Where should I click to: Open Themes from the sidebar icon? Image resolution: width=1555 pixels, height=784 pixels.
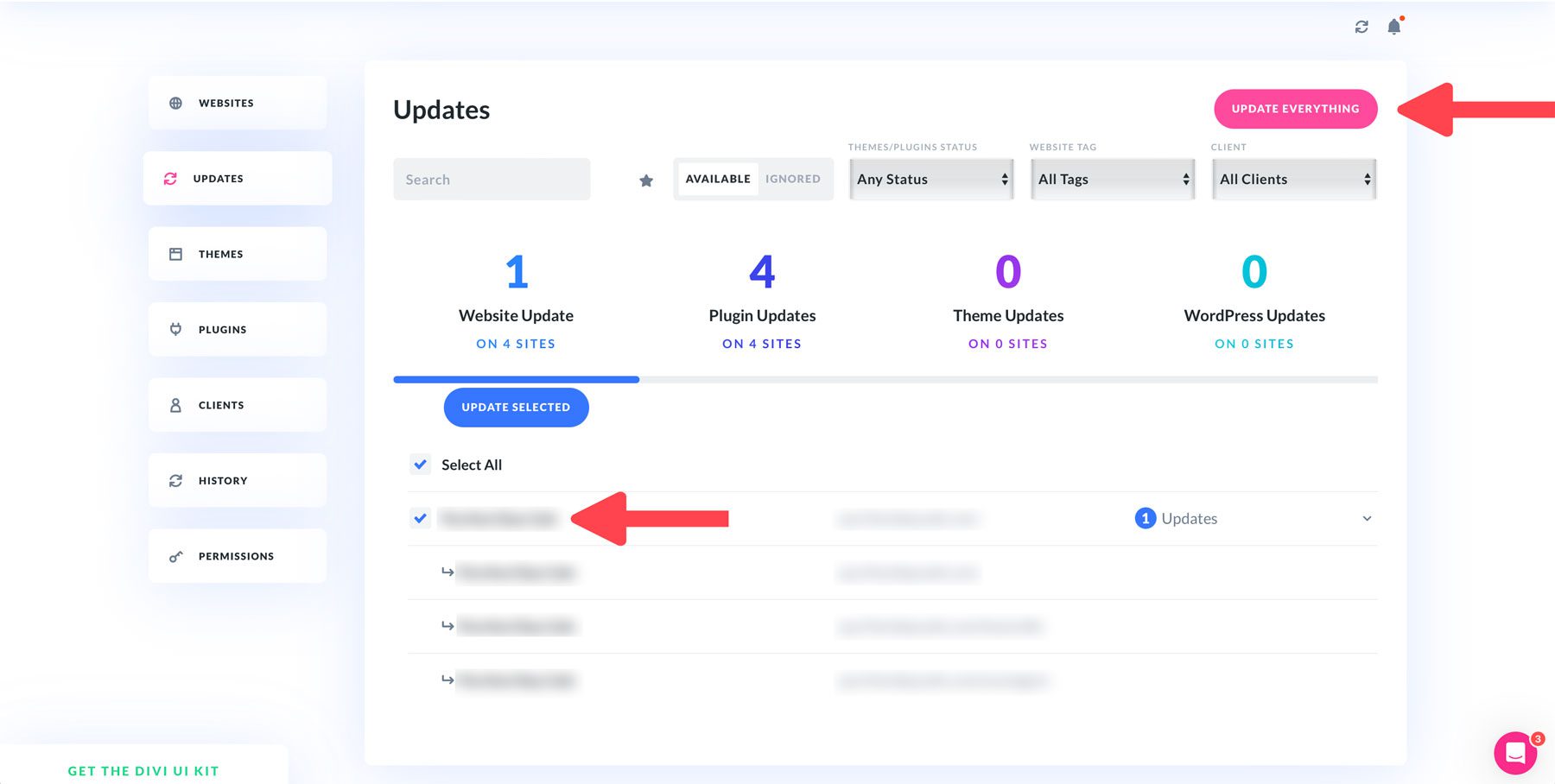point(176,253)
